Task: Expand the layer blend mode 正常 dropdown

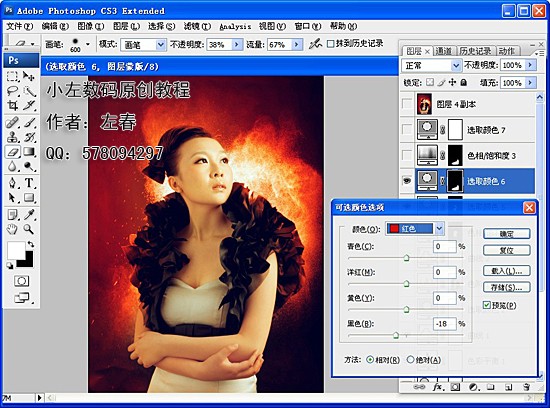Action: coord(431,66)
